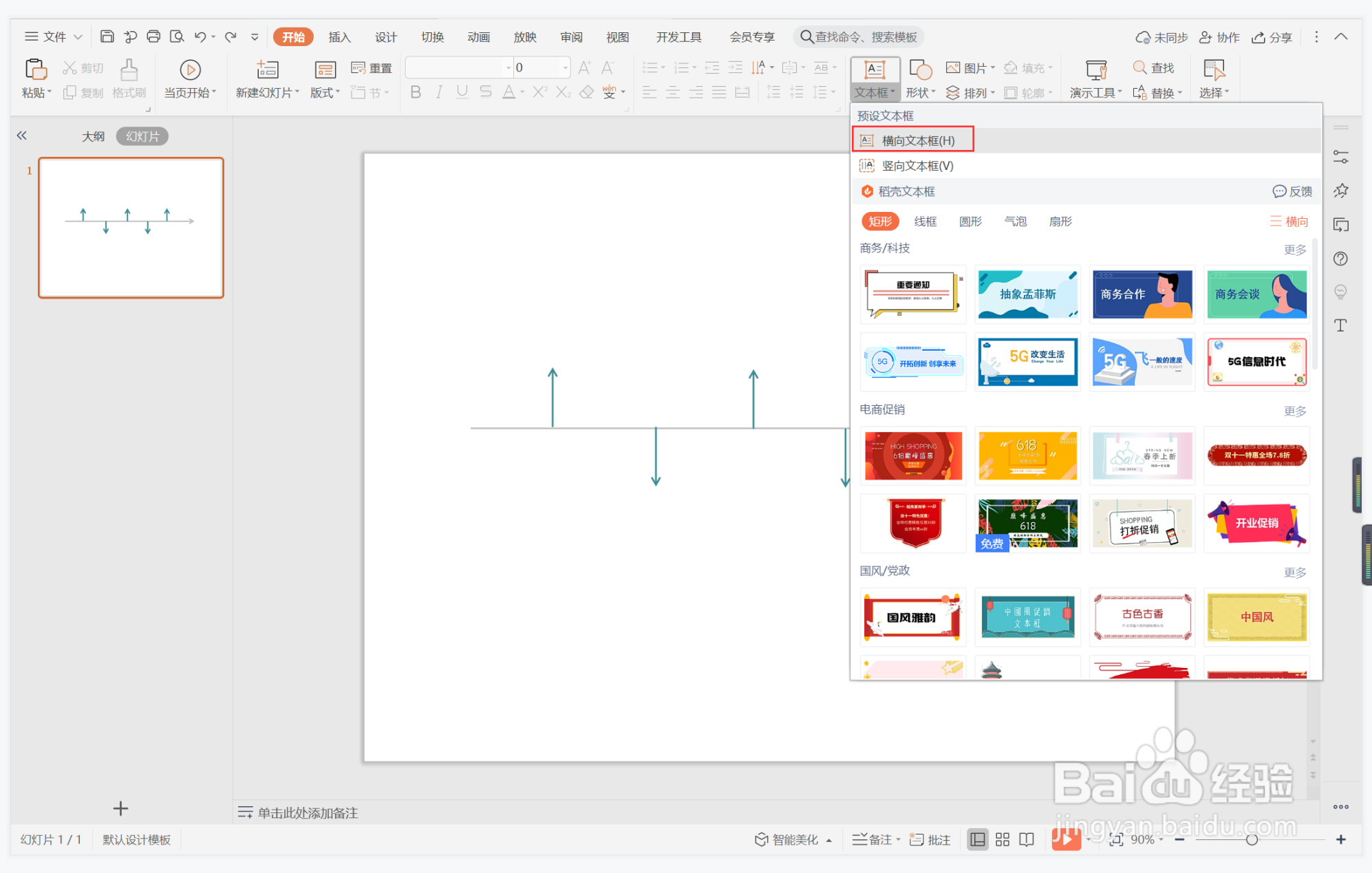Screen dimensions: 1372x873
Task: Select the 重要通知 text box template
Action: (x=913, y=294)
